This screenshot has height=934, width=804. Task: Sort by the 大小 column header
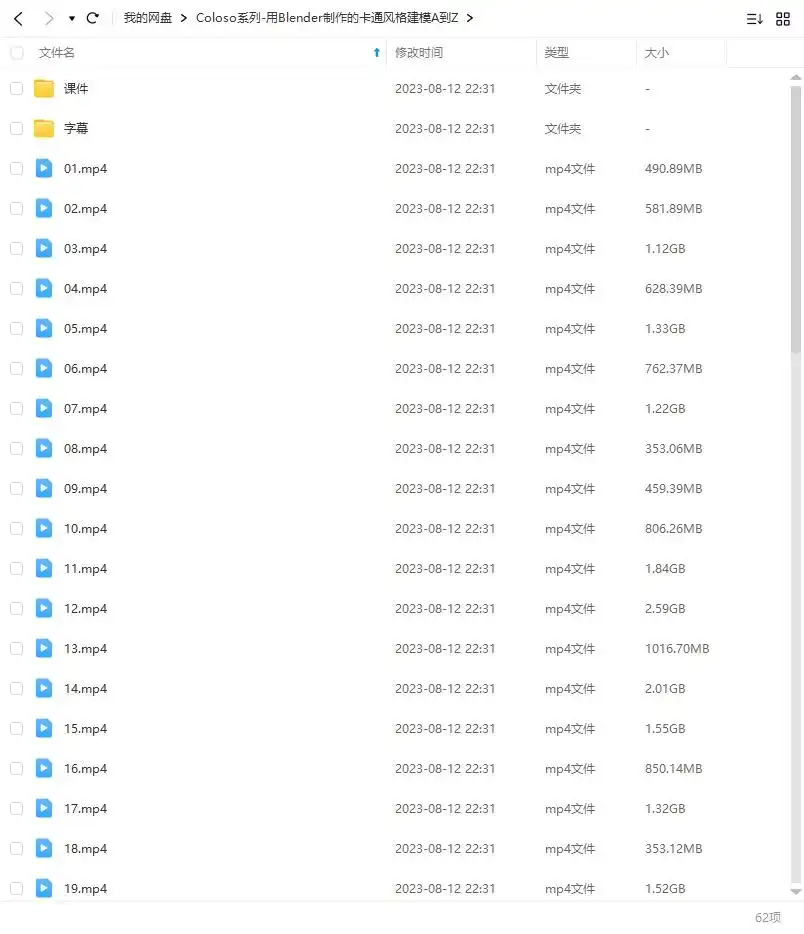tap(657, 53)
